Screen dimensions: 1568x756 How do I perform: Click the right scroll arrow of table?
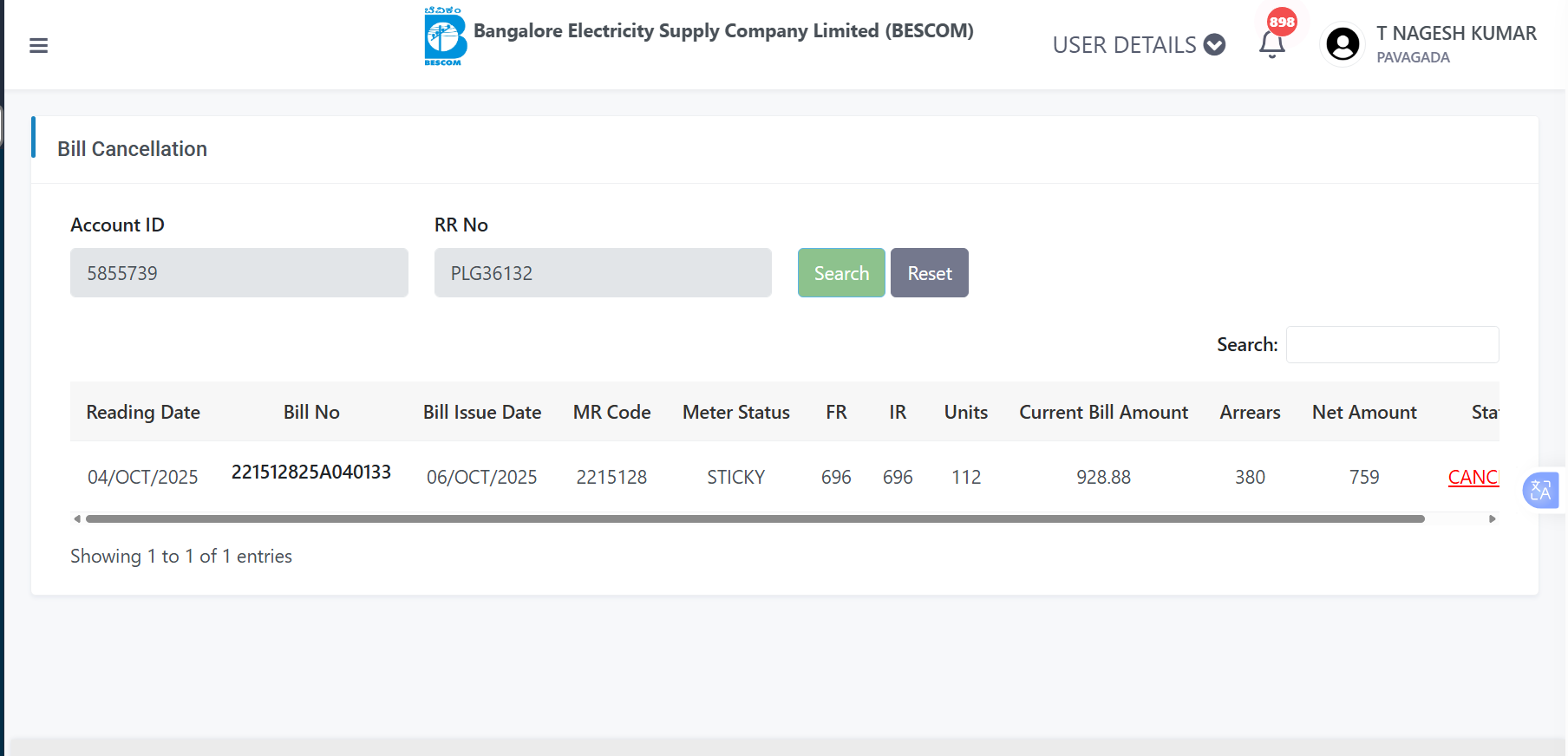1492,519
